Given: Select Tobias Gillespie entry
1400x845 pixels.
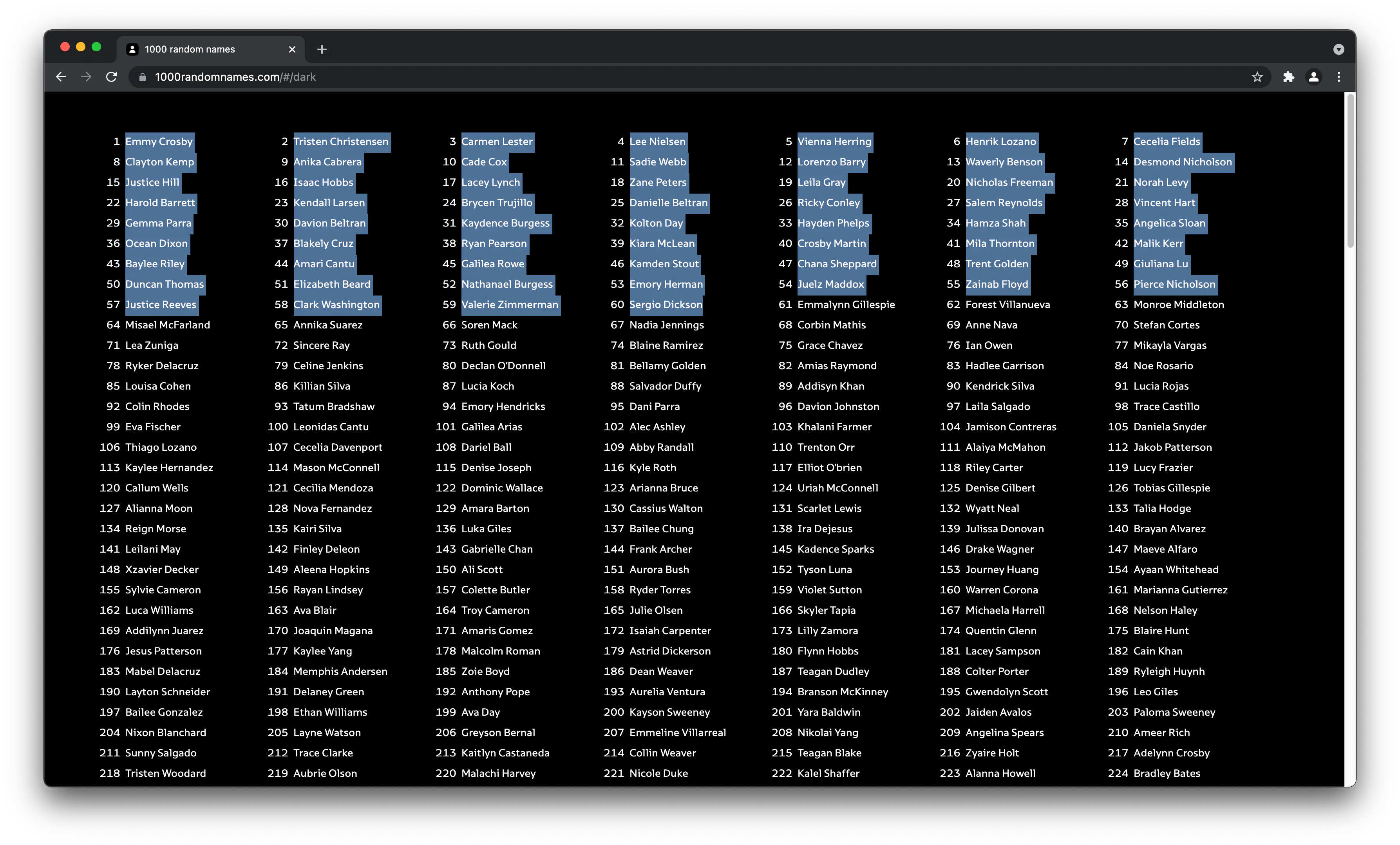Looking at the screenshot, I should [1172, 488].
